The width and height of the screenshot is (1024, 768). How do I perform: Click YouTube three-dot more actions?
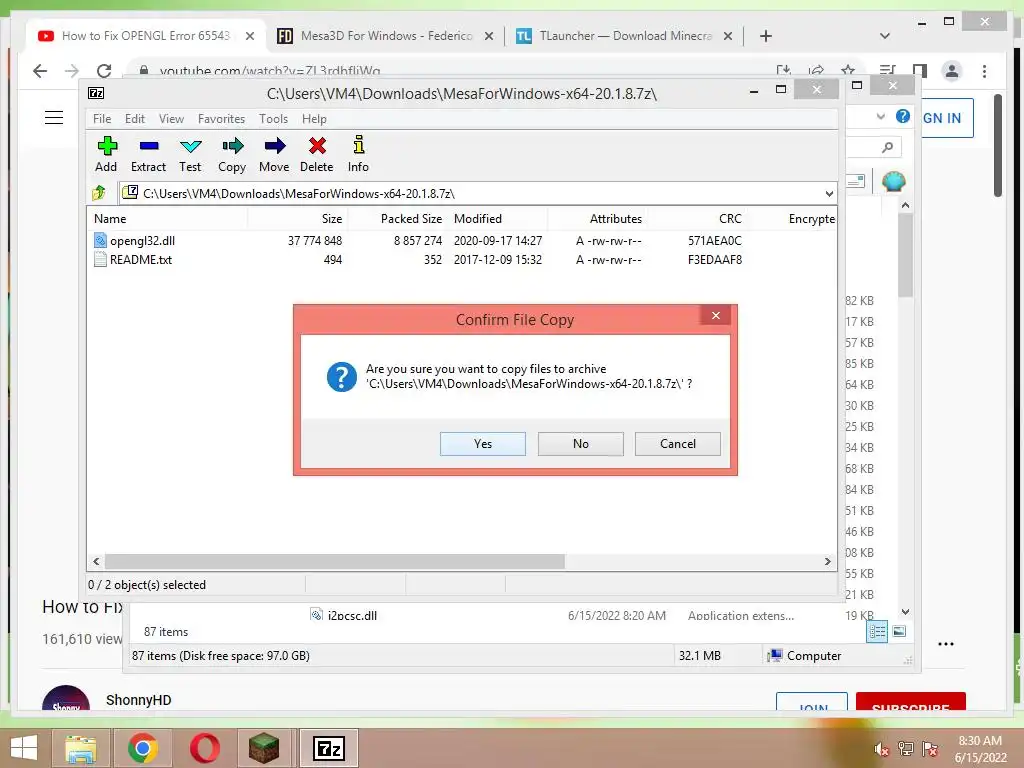point(946,644)
